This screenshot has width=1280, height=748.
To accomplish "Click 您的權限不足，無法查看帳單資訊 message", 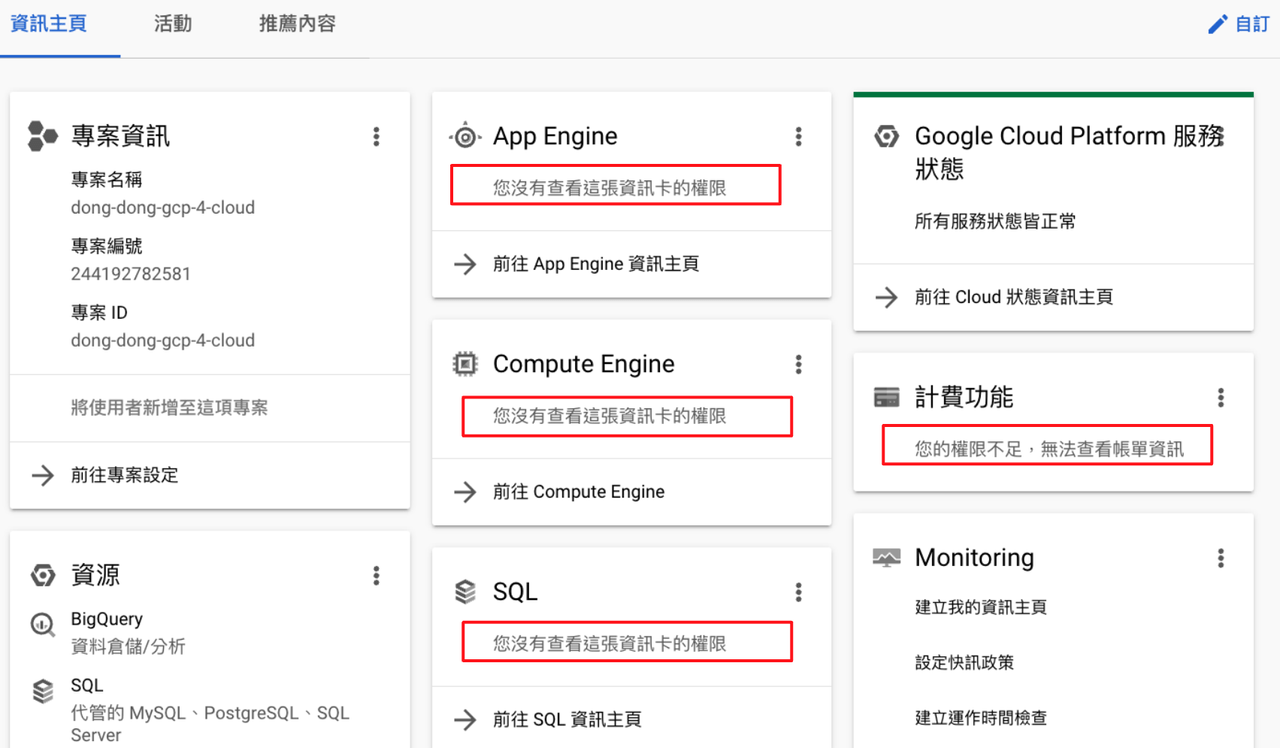I will click(1049, 450).
